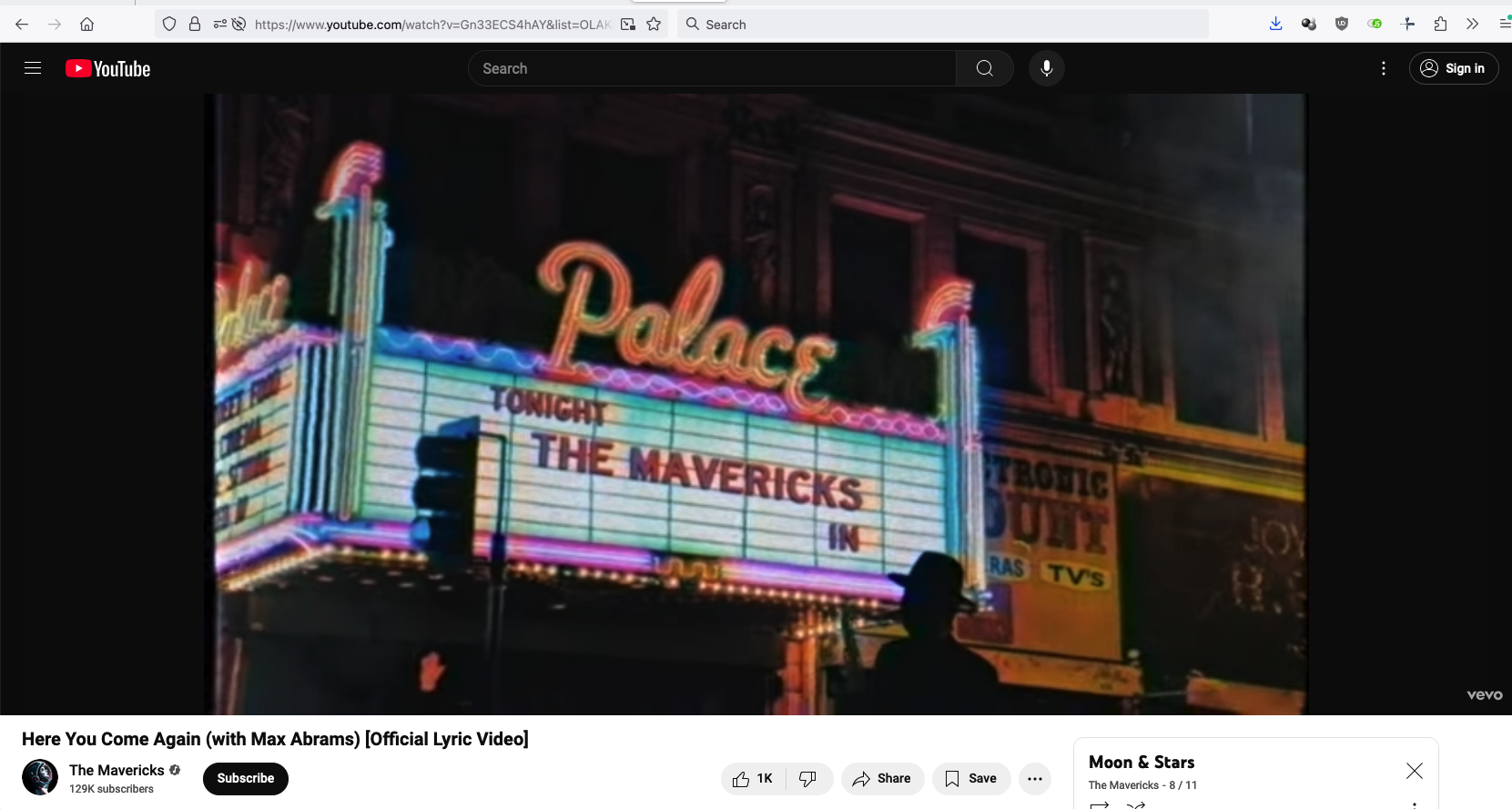The width and height of the screenshot is (1512, 809).
Task: Click the YouTube search field
Action: pos(712,68)
